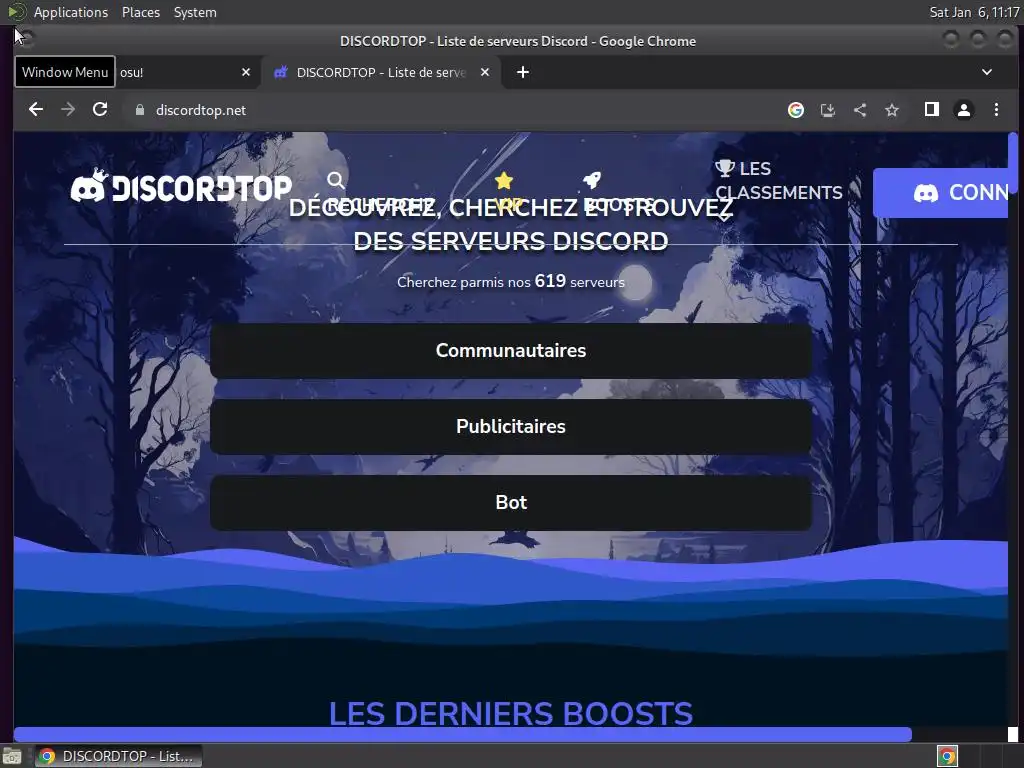Viewport: 1024px width, 768px height.
Task: Bookmark this page with the star icon
Action: pyautogui.click(x=891, y=110)
